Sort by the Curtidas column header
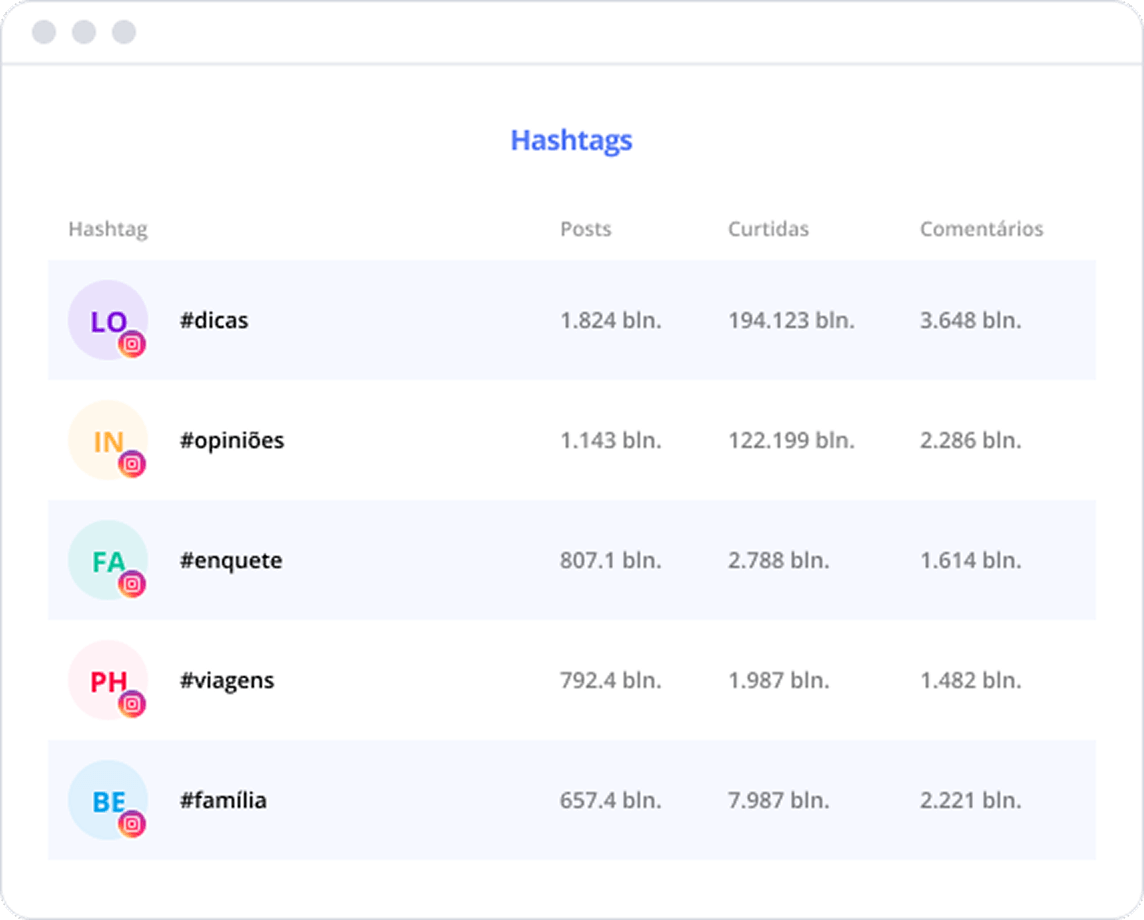The height and width of the screenshot is (920, 1144). (x=768, y=229)
